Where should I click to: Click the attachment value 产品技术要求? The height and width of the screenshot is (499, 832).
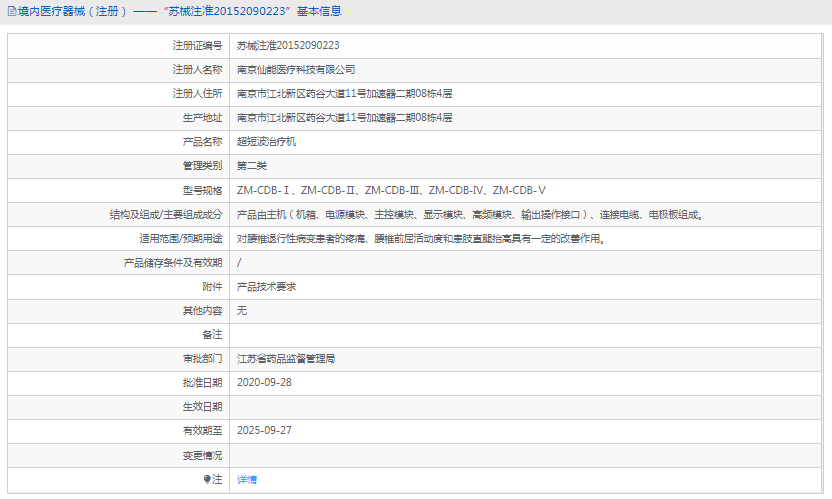[266, 287]
